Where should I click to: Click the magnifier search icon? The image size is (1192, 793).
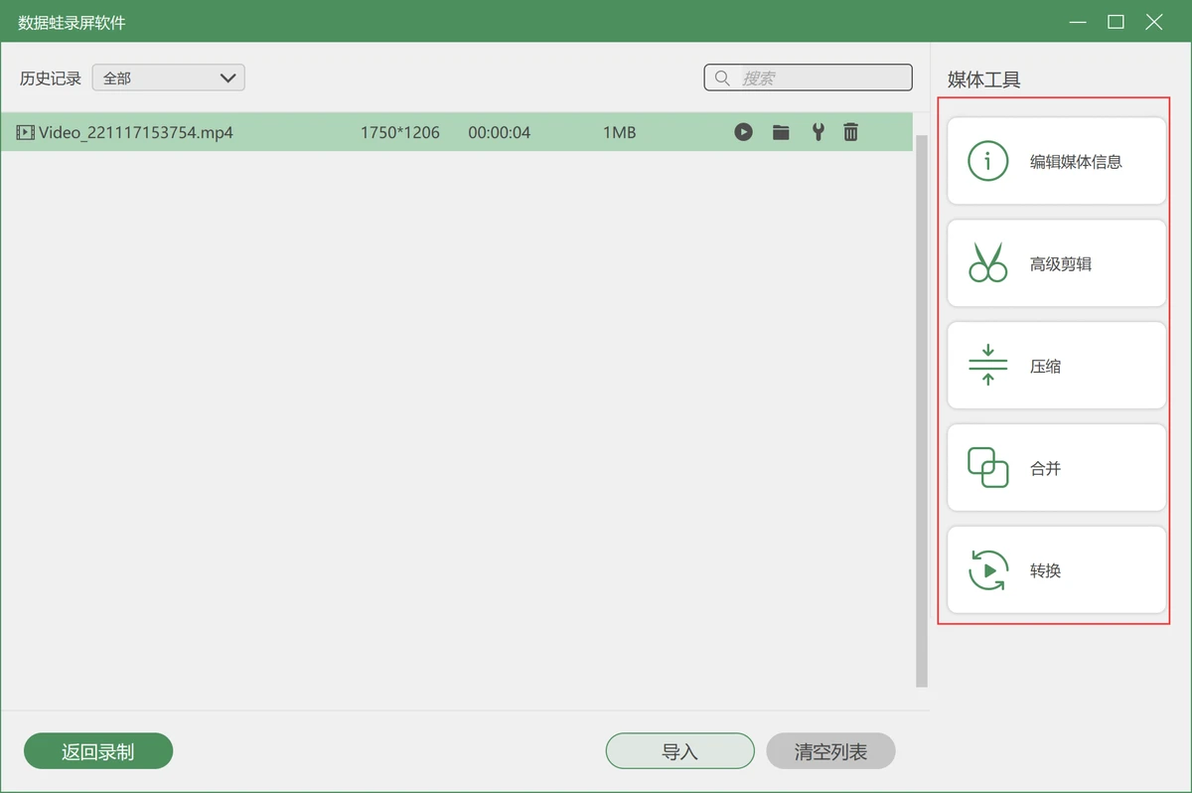click(x=722, y=78)
